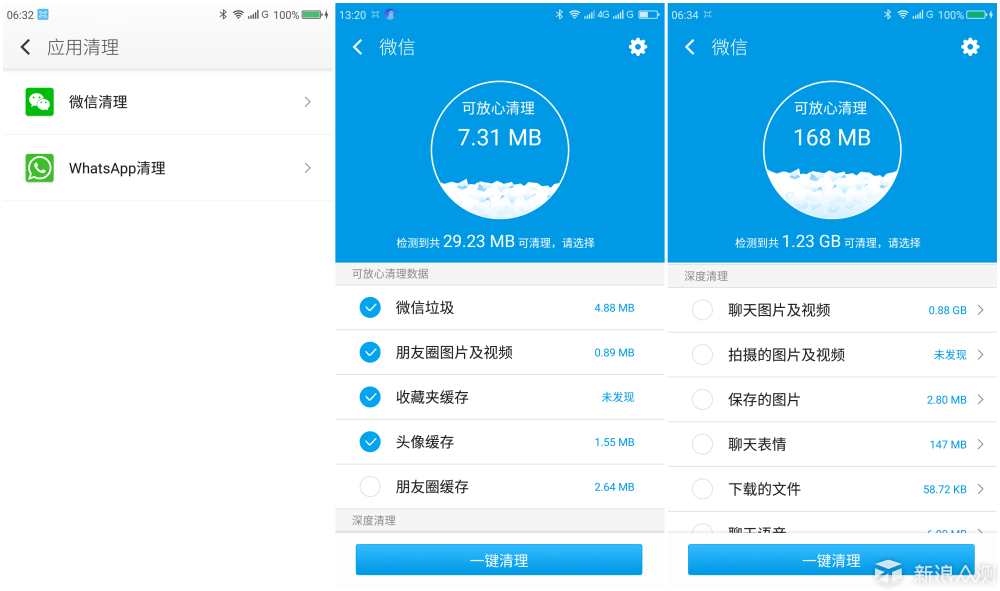Tap 未发现 on 拍摄的图片及视频 row
The image size is (1000, 591).
(x=950, y=355)
